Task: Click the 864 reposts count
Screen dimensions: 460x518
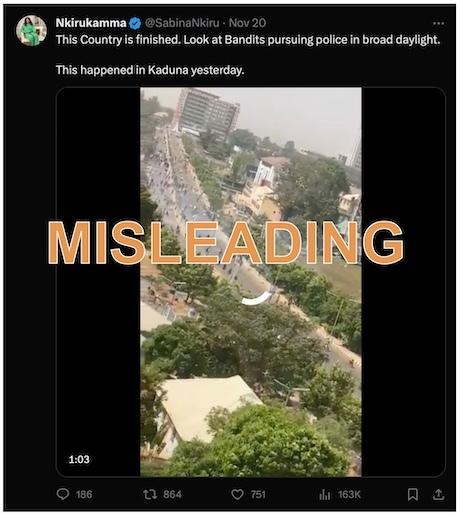Action: 172,494
